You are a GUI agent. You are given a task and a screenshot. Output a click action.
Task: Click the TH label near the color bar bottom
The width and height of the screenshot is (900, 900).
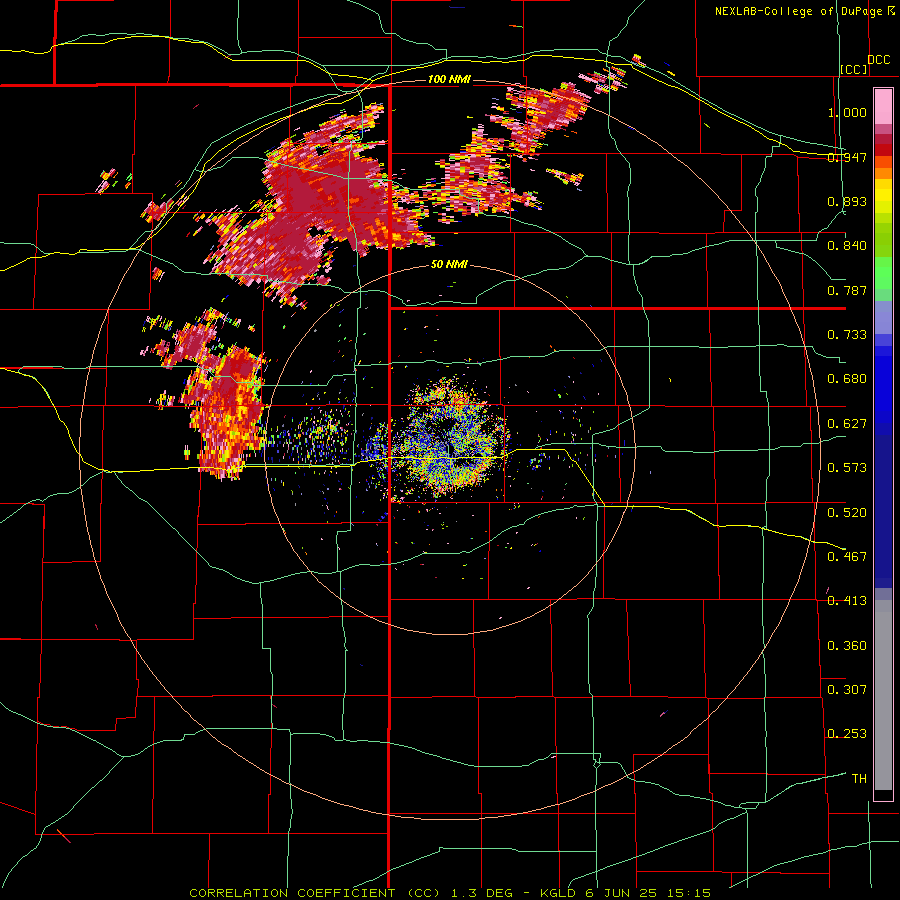click(x=859, y=779)
